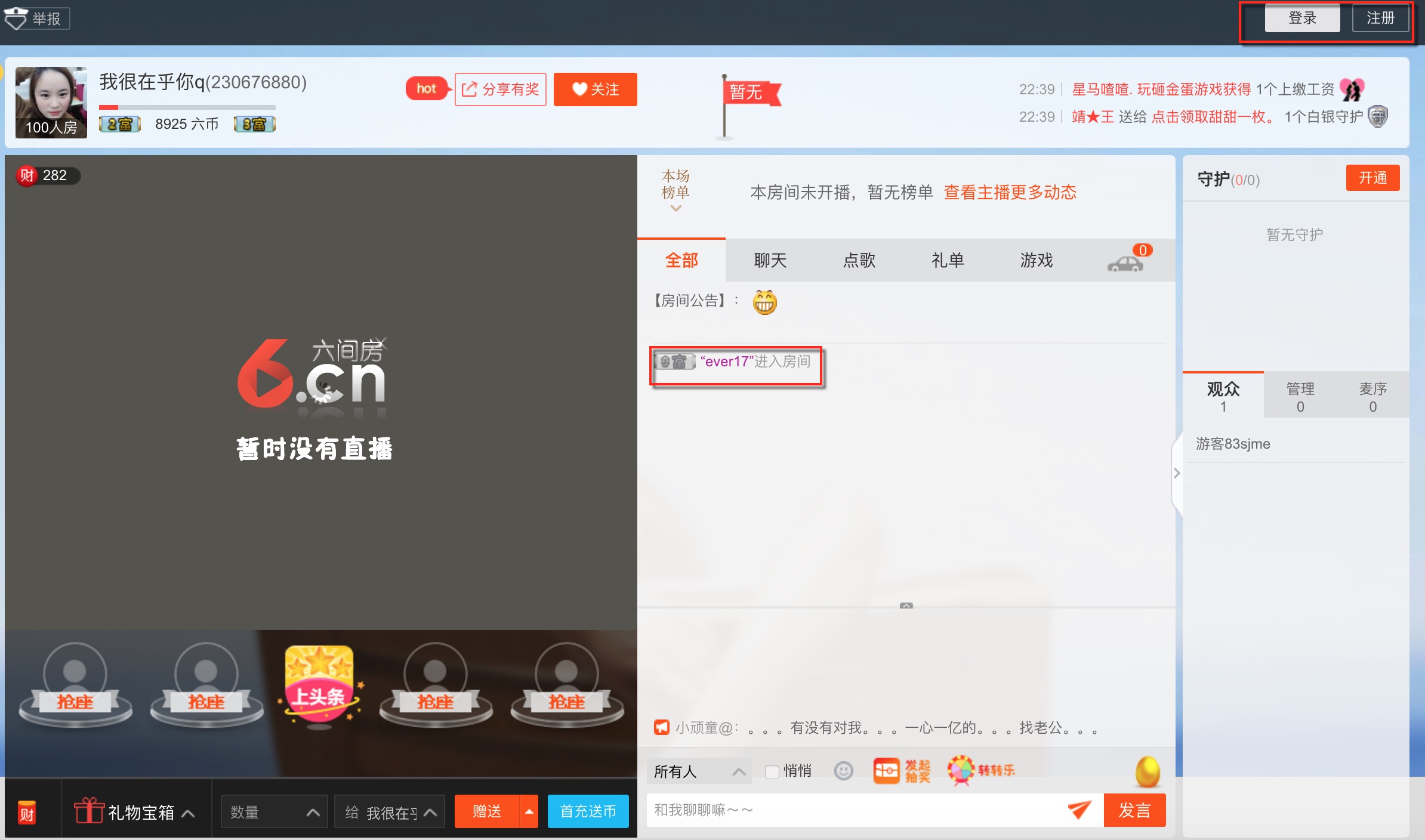
Task: Click 首充送币 first recharge button
Action: coord(588,811)
